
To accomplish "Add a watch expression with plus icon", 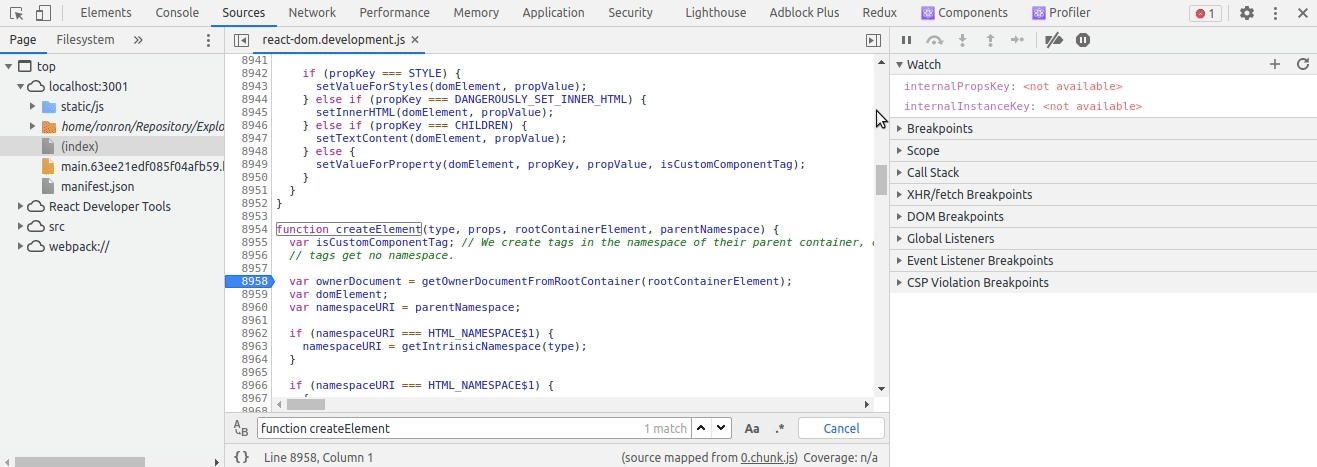I will point(1275,64).
